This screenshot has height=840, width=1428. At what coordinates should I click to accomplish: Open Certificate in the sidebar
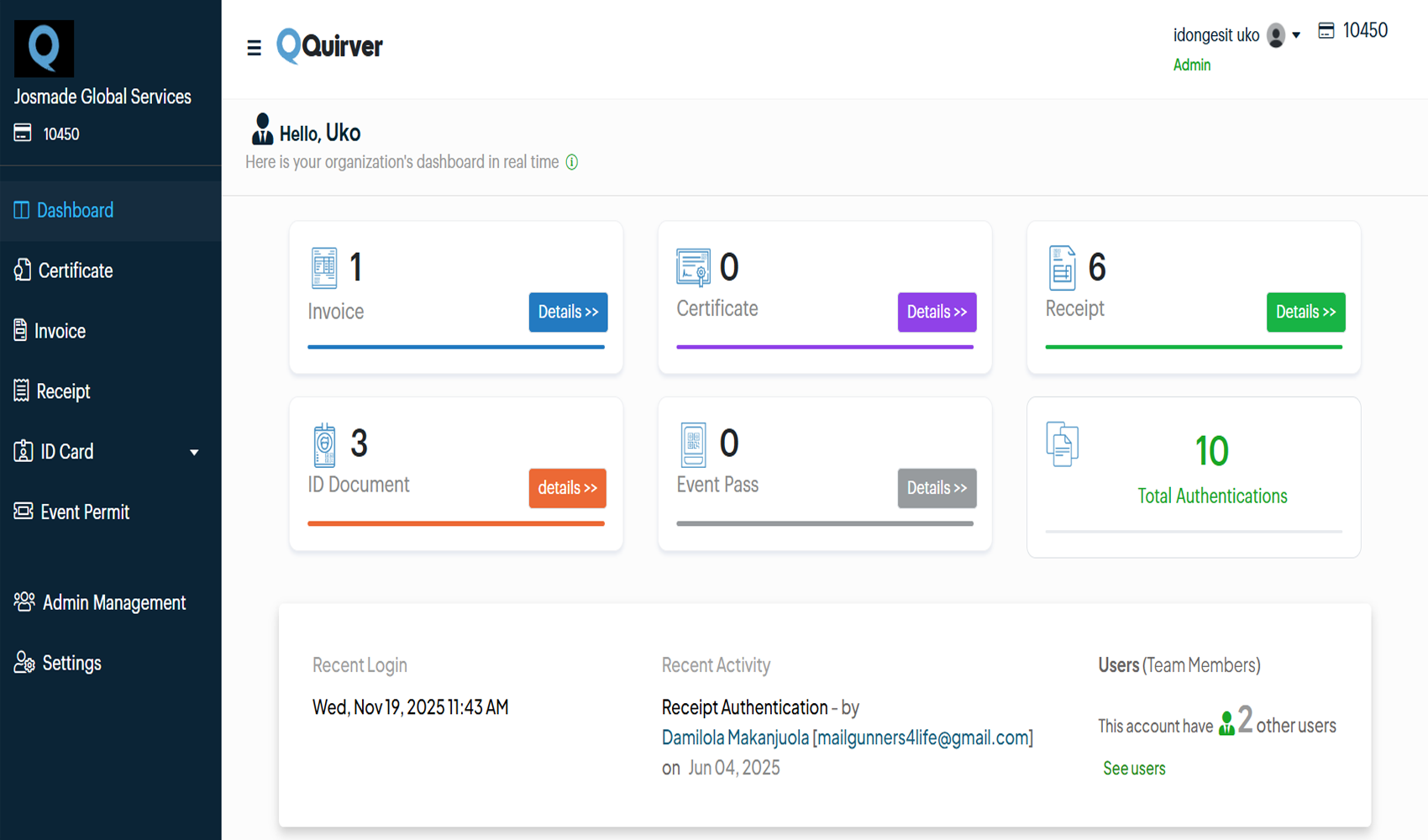[x=75, y=270]
